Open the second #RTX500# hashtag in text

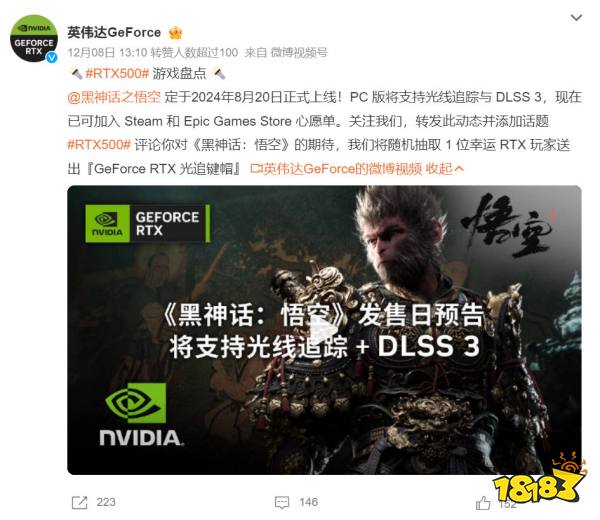[x=99, y=145]
